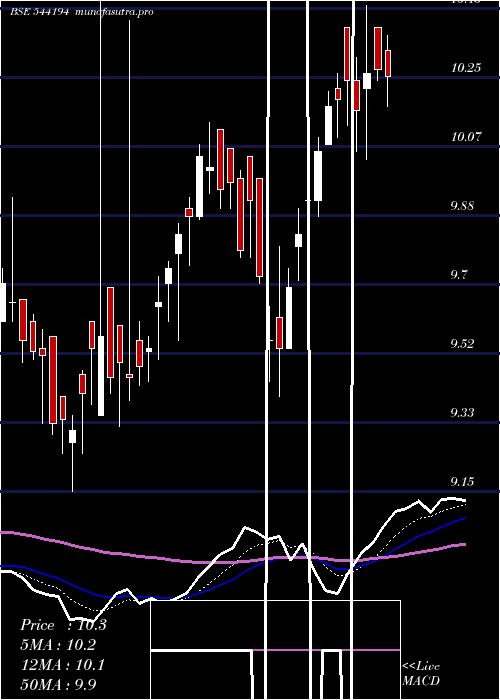Click the 9.33 price axis label
The height and width of the screenshot is (700, 500).
point(462,412)
